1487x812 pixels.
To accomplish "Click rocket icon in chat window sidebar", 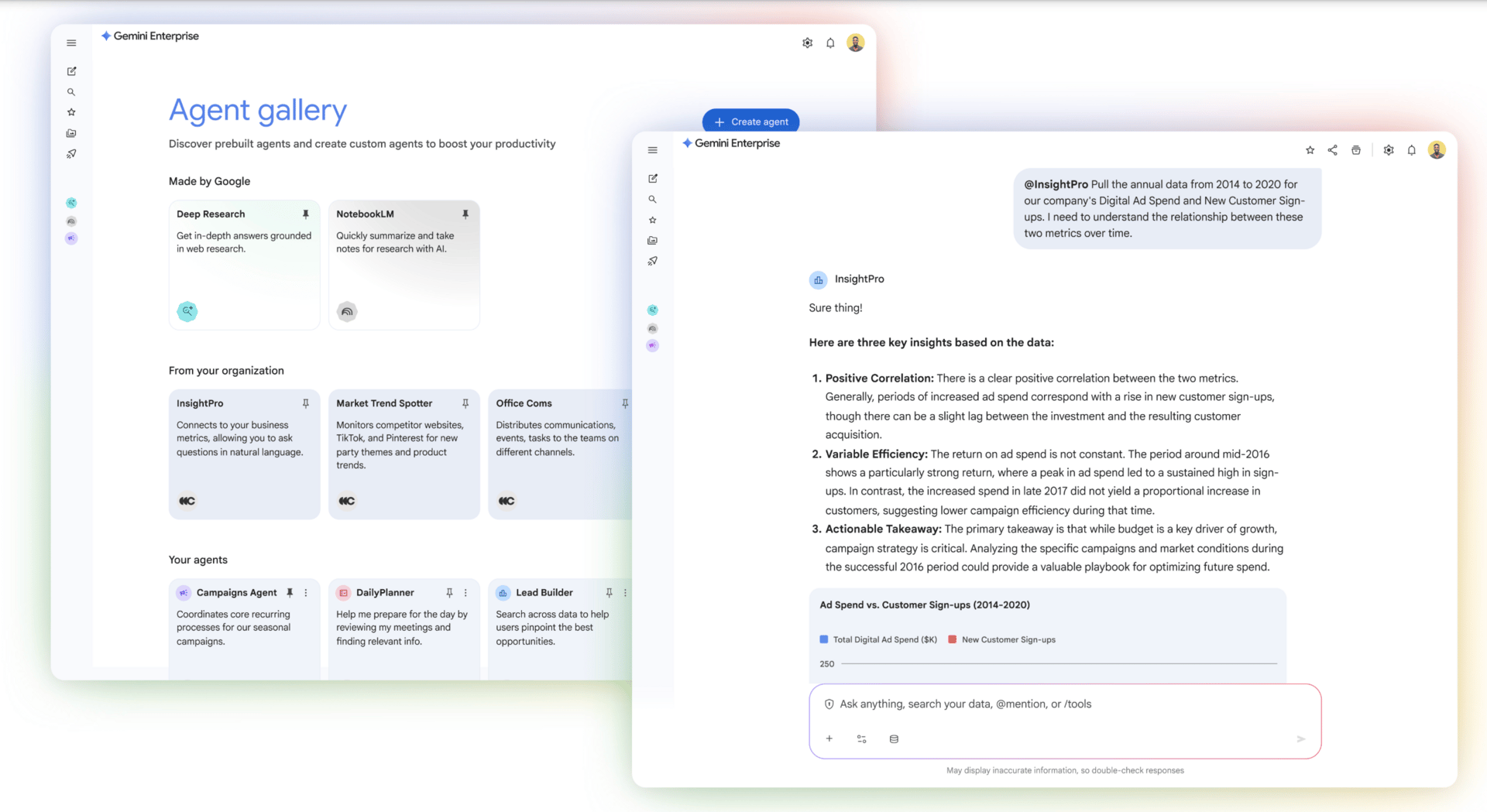I will coord(653,261).
